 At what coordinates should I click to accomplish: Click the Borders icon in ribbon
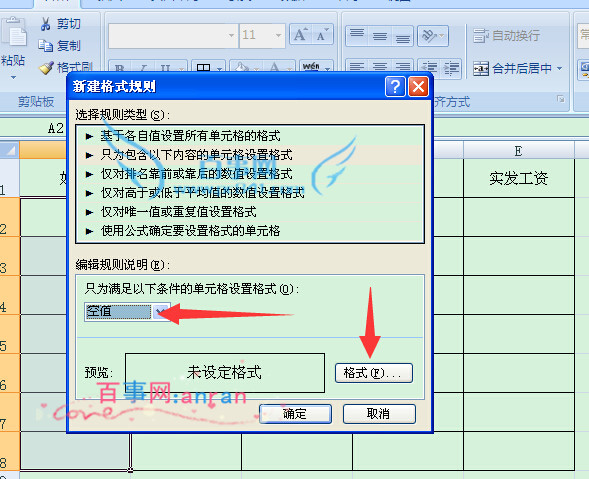[x=204, y=68]
